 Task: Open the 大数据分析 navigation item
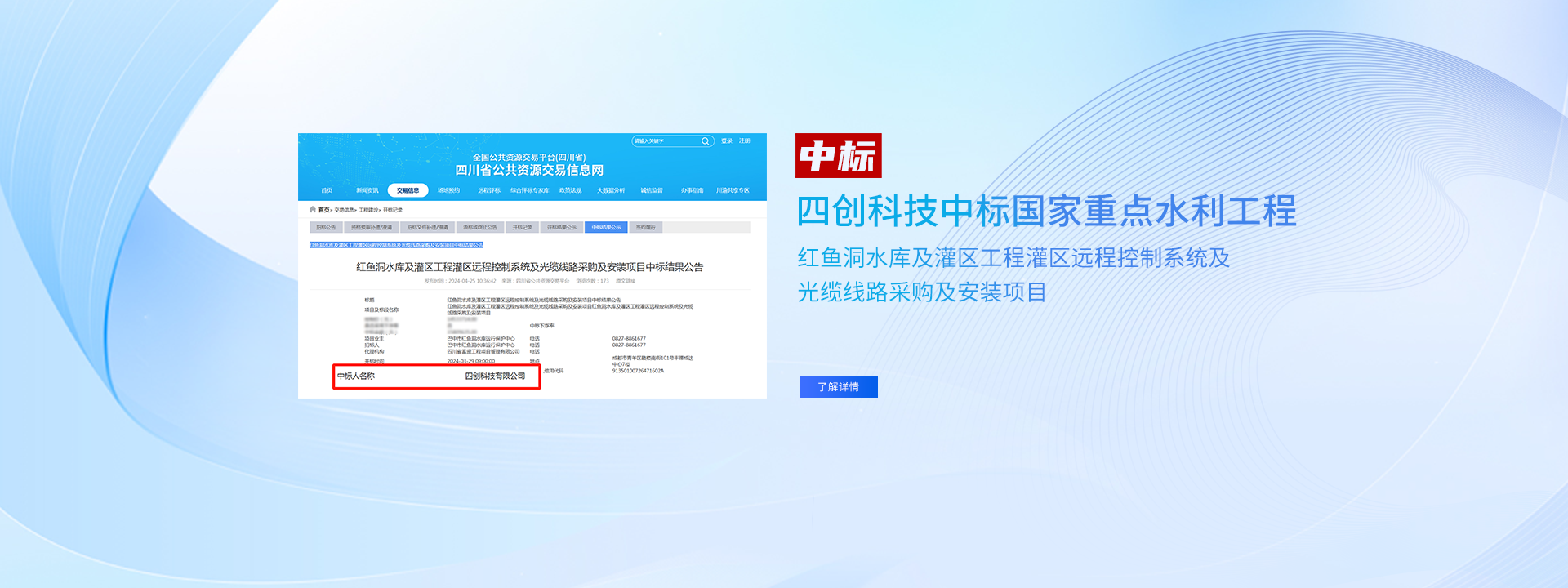click(x=610, y=190)
